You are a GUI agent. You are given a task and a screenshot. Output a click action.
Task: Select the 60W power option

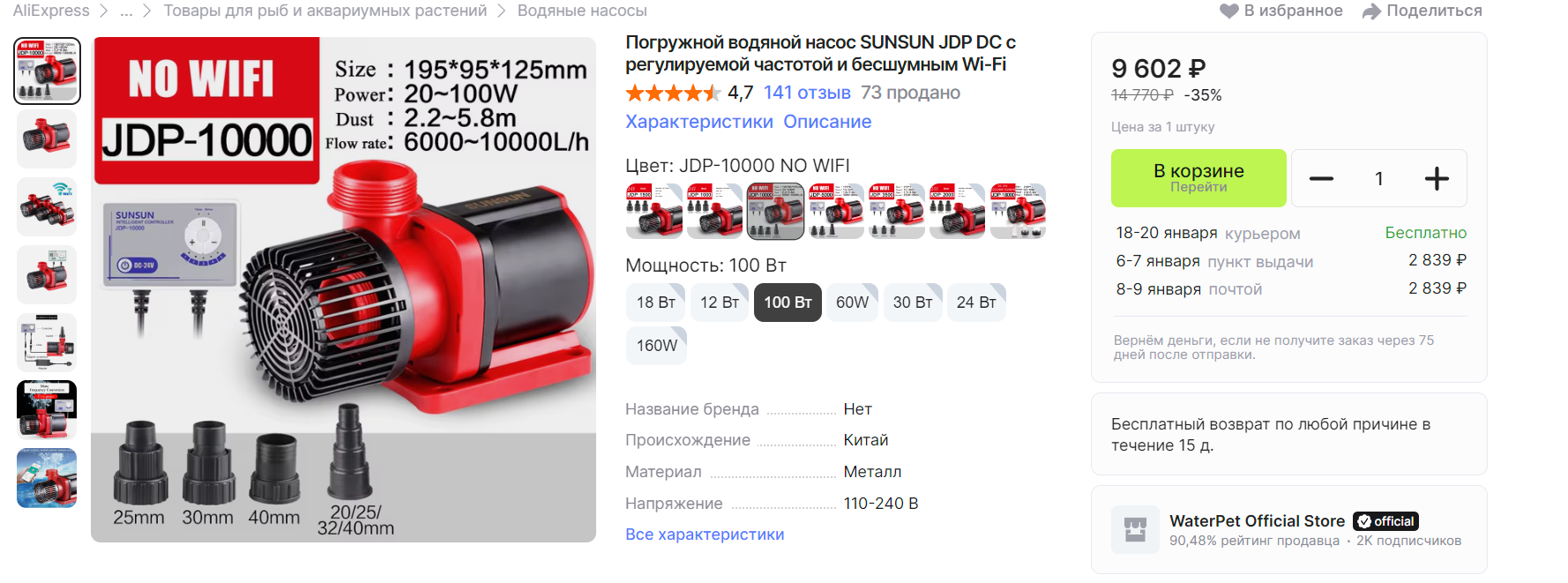tap(852, 303)
